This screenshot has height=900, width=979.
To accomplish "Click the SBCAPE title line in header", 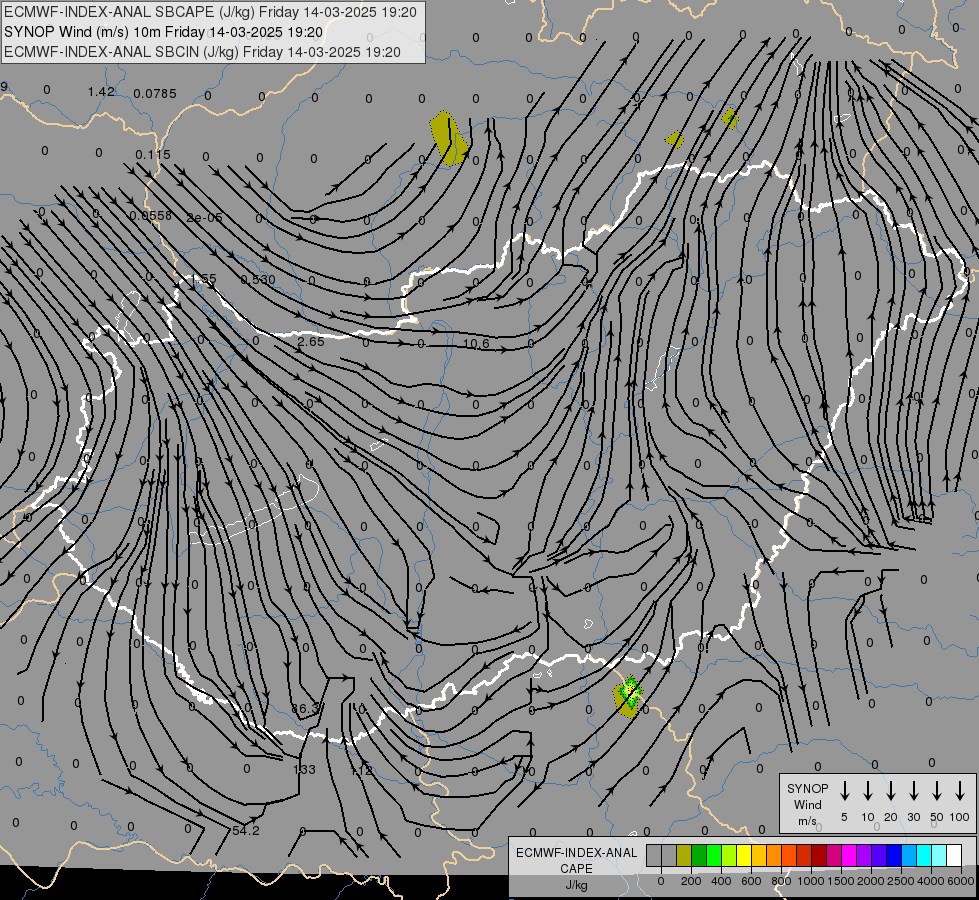I will pos(210,12).
